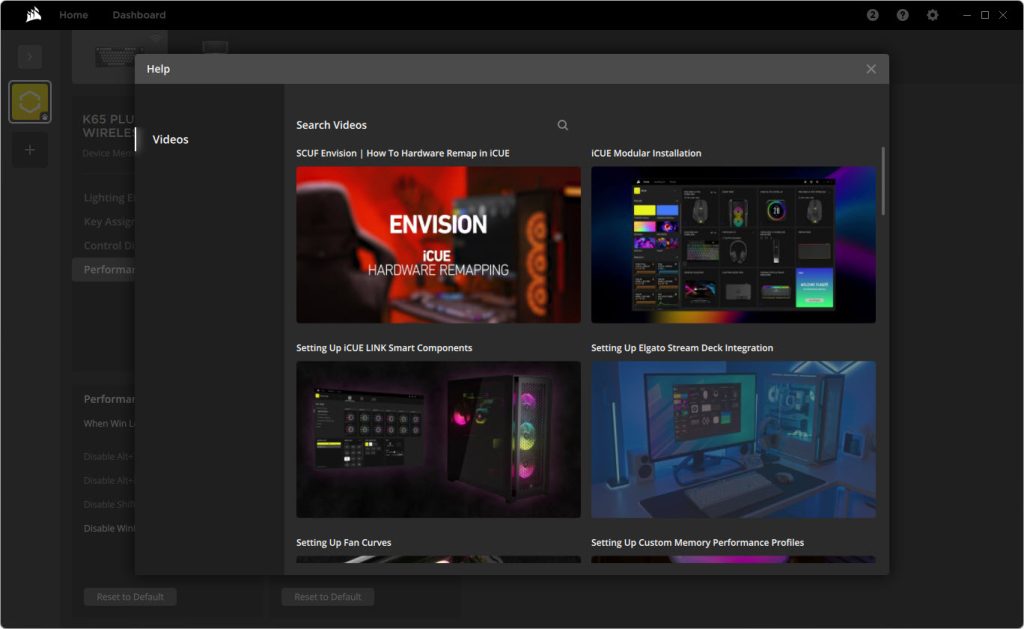Open Setting Up Fan Curves video title
The width and height of the screenshot is (1024, 629).
click(x=344, y=542)
